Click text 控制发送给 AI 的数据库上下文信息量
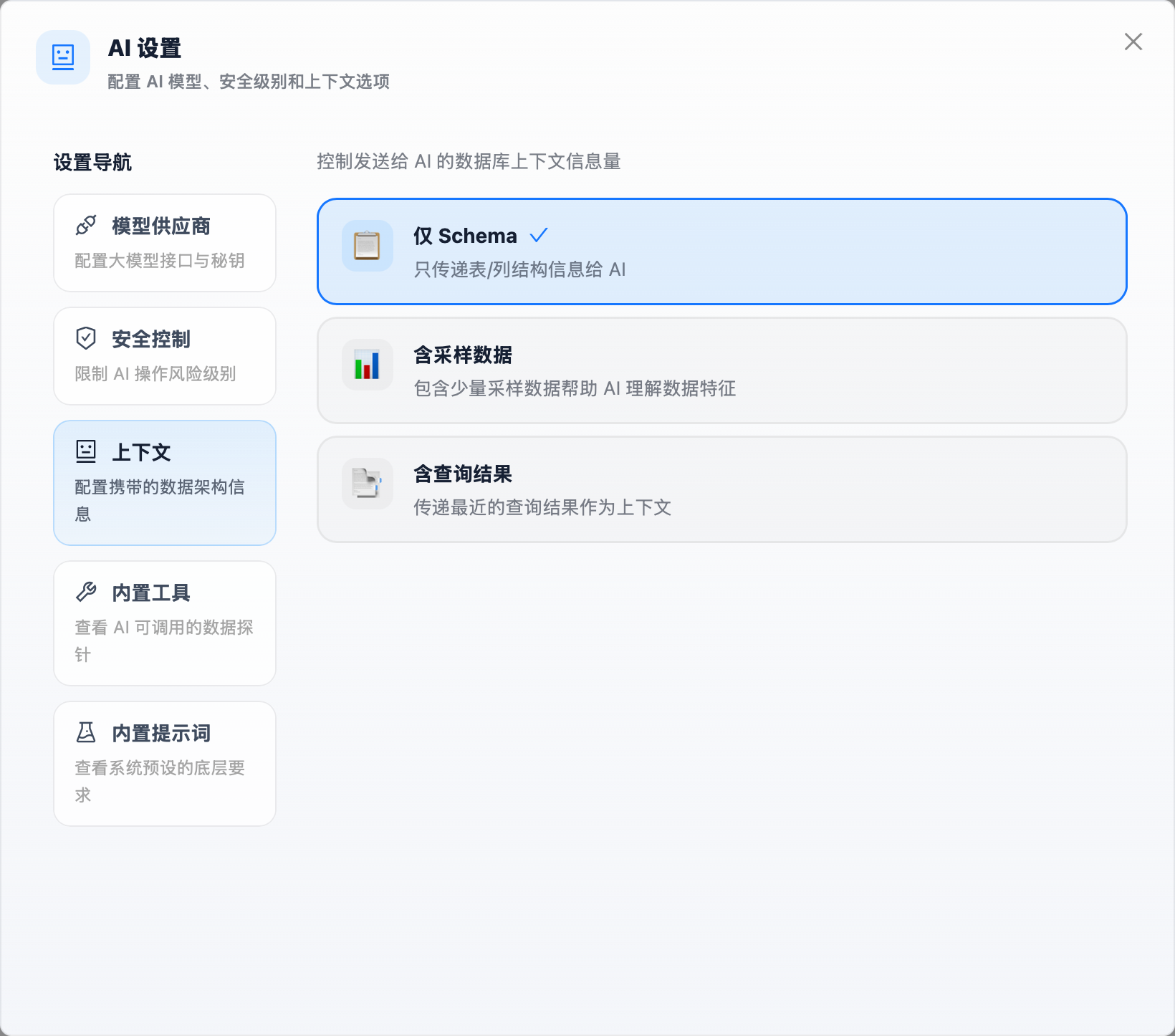 point(469,161)
